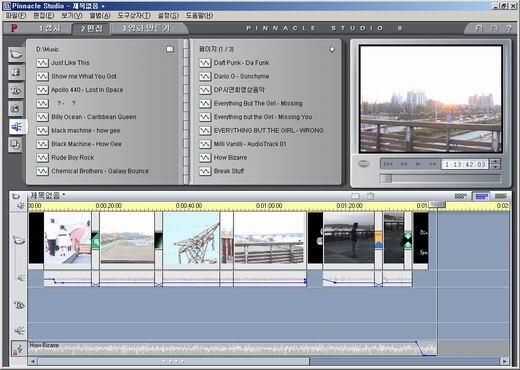Click the sound effects track icon
This screenshot has height=370, width=520.
coord(19,331)
